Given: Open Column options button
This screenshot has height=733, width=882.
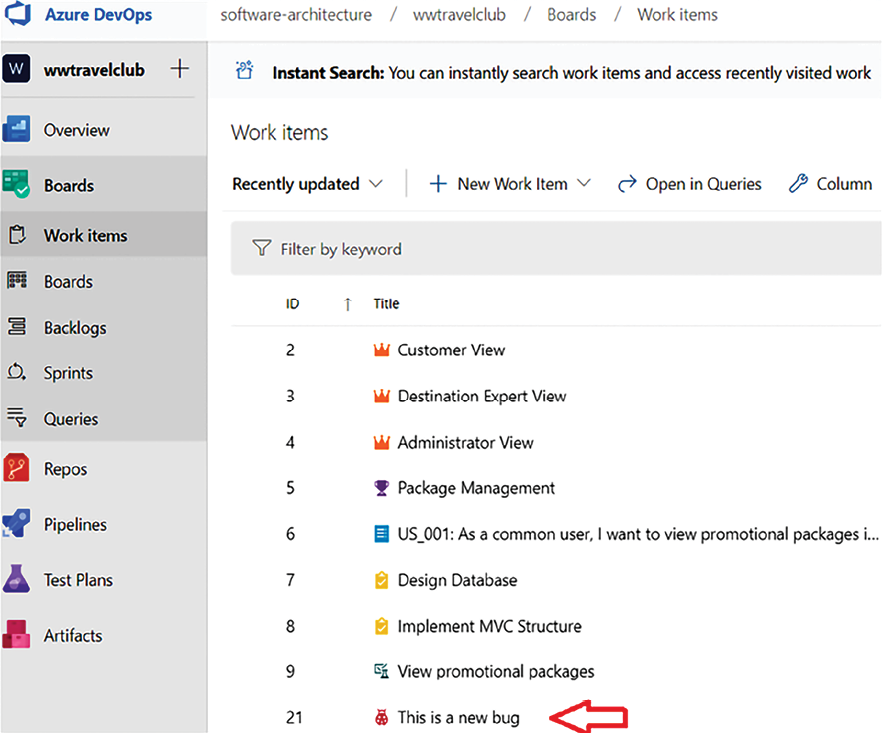Looking at the screenshot, I should click(831, 184).
